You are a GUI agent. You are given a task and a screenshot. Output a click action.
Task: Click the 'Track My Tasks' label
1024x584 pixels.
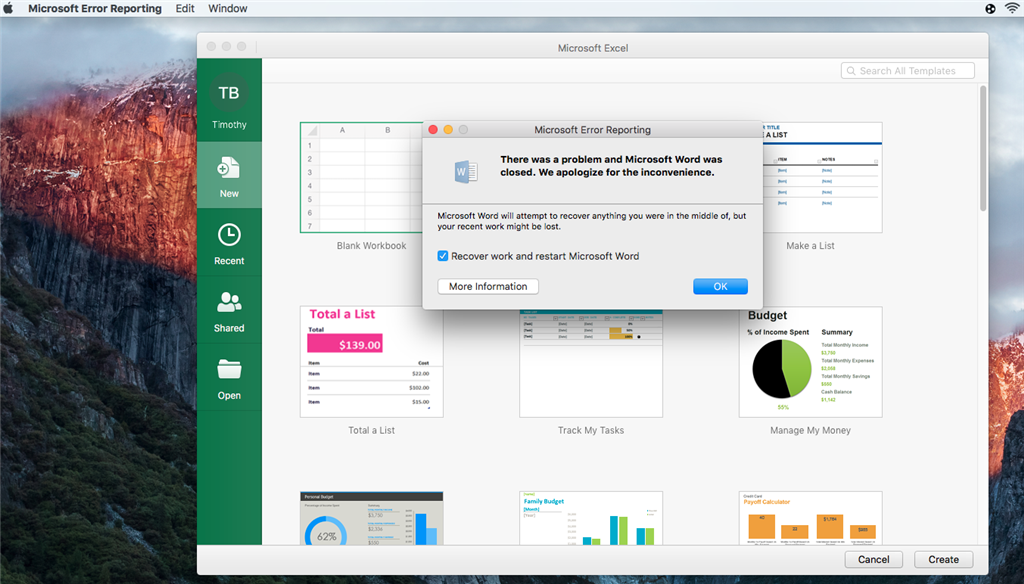pyautogui.click(x=591, y=430)
